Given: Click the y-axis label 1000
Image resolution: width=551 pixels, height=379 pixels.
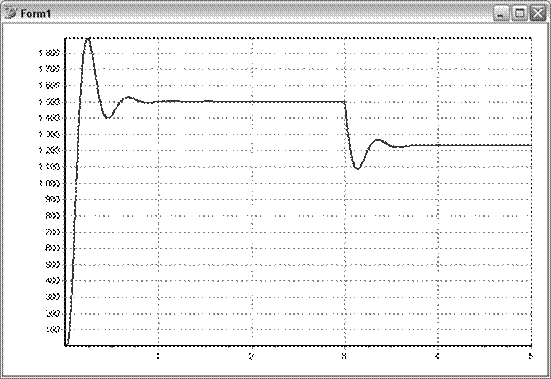Looking at the screenshot, I should (x=50, y=183).
